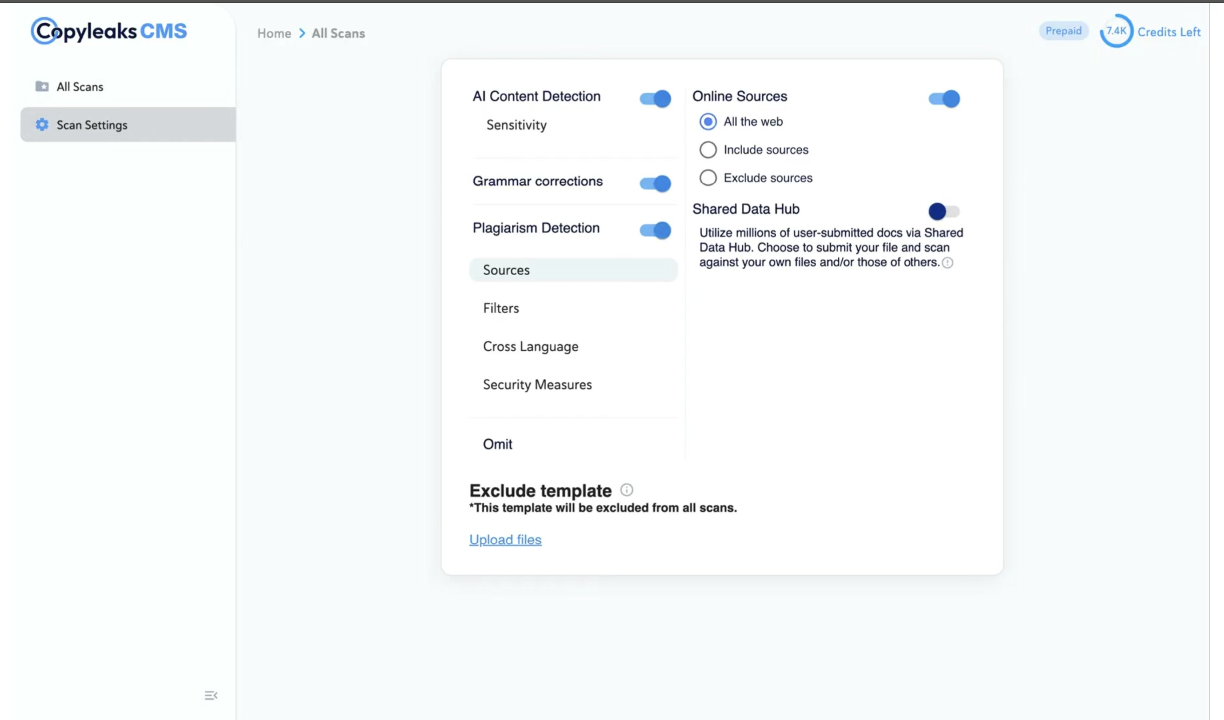Turn off Grammar corrections switch
This screenshot has height=720, width=1224.
pyautogui.click(x=655, y=183)
